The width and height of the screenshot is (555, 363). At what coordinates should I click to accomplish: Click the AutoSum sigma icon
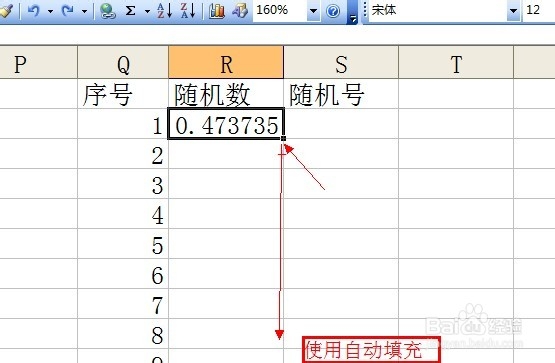tap(131, 11)
